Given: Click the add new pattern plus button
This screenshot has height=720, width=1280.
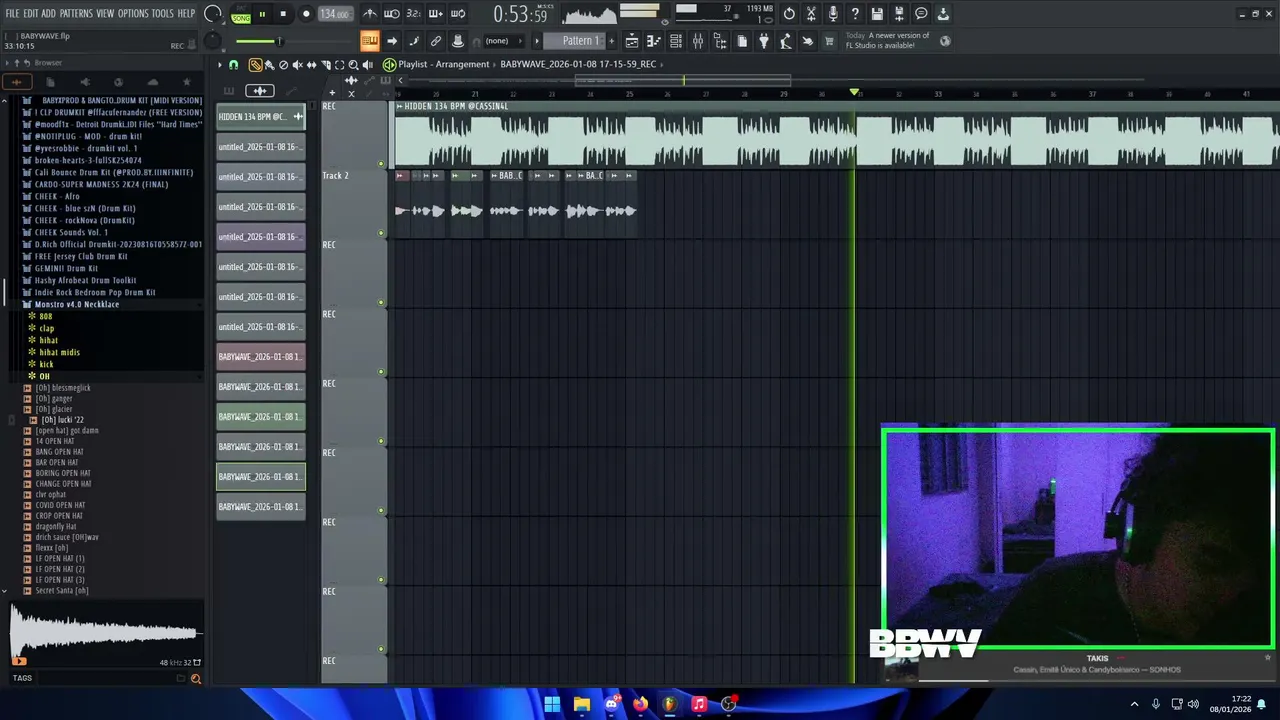Looking at the screenshot, I should pyautogui.click(x=611, y=41).
